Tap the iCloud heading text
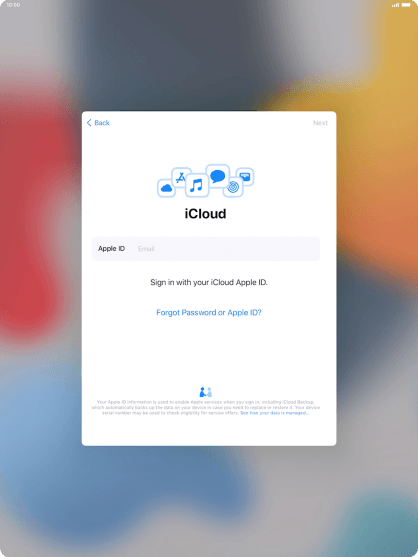The image size is (418, 557). point(205,213)
